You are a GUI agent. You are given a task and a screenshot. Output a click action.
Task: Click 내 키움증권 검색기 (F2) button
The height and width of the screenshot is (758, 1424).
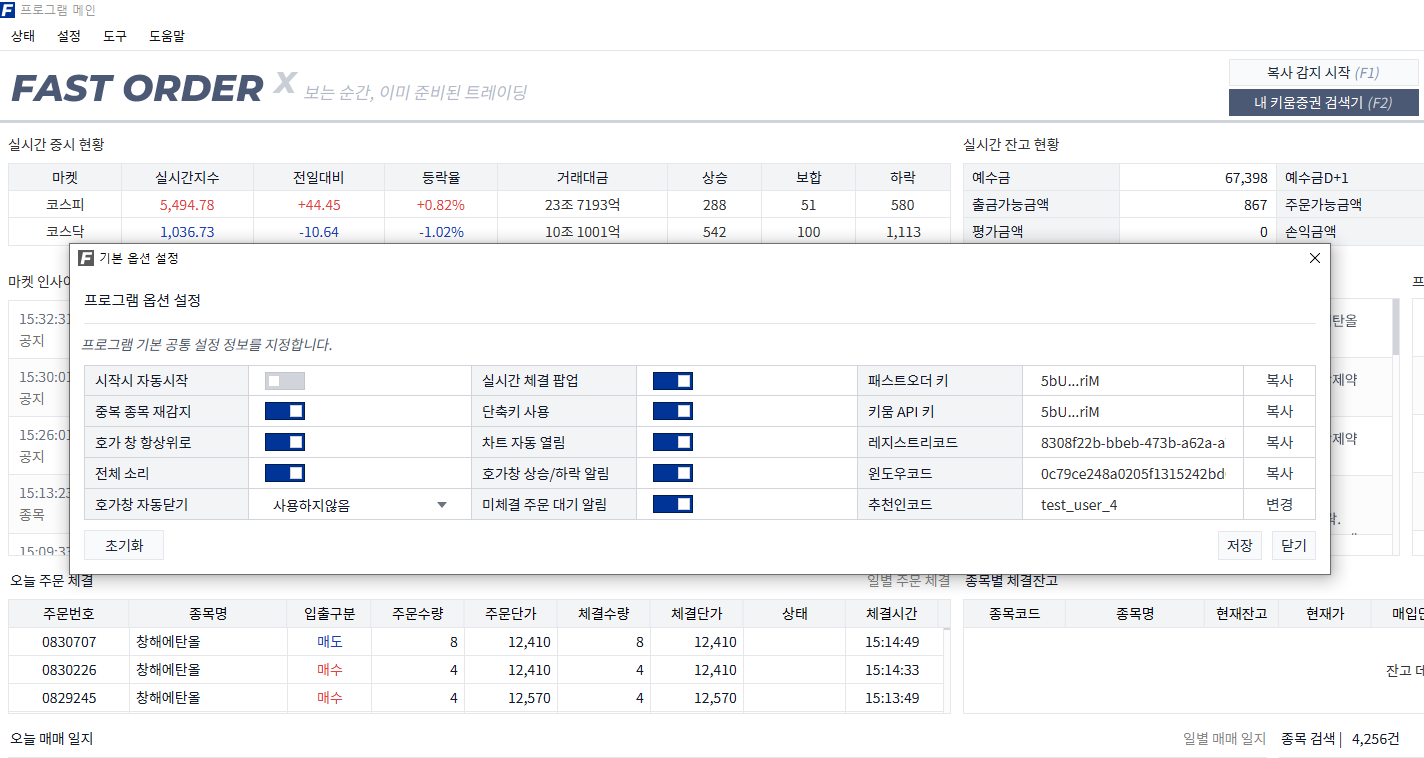point(1323,102)
